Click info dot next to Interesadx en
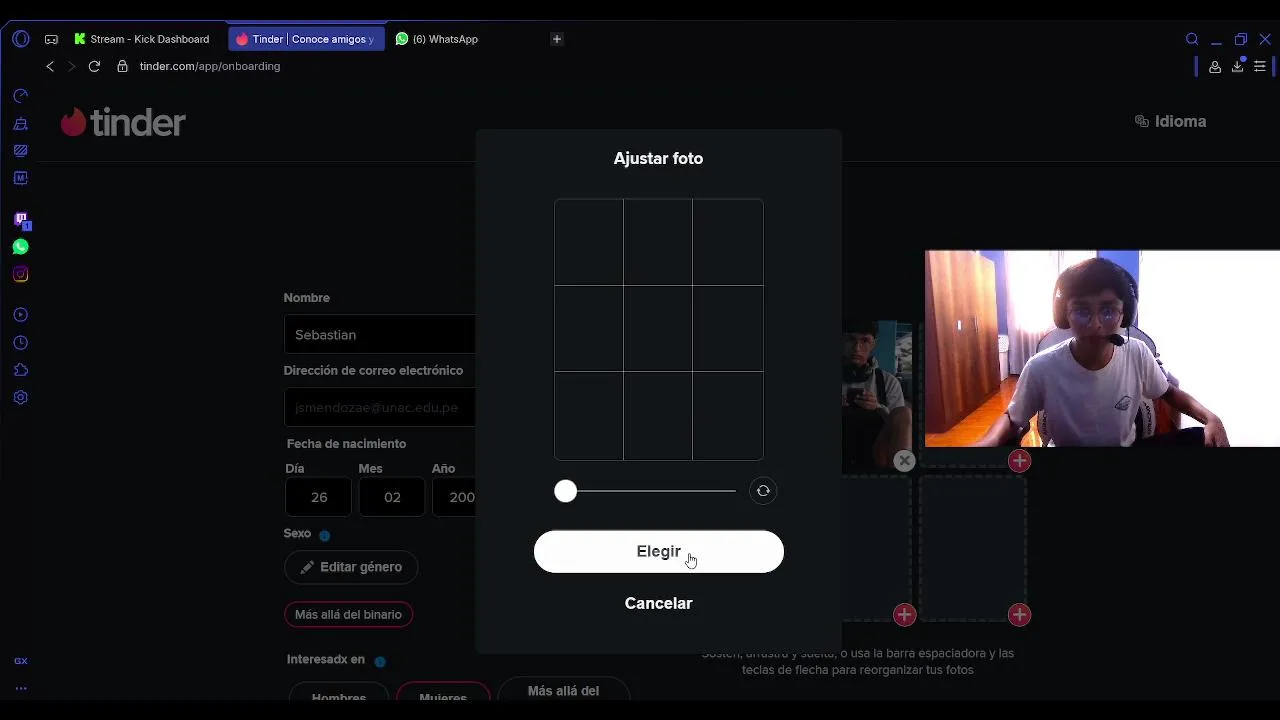 380,661
